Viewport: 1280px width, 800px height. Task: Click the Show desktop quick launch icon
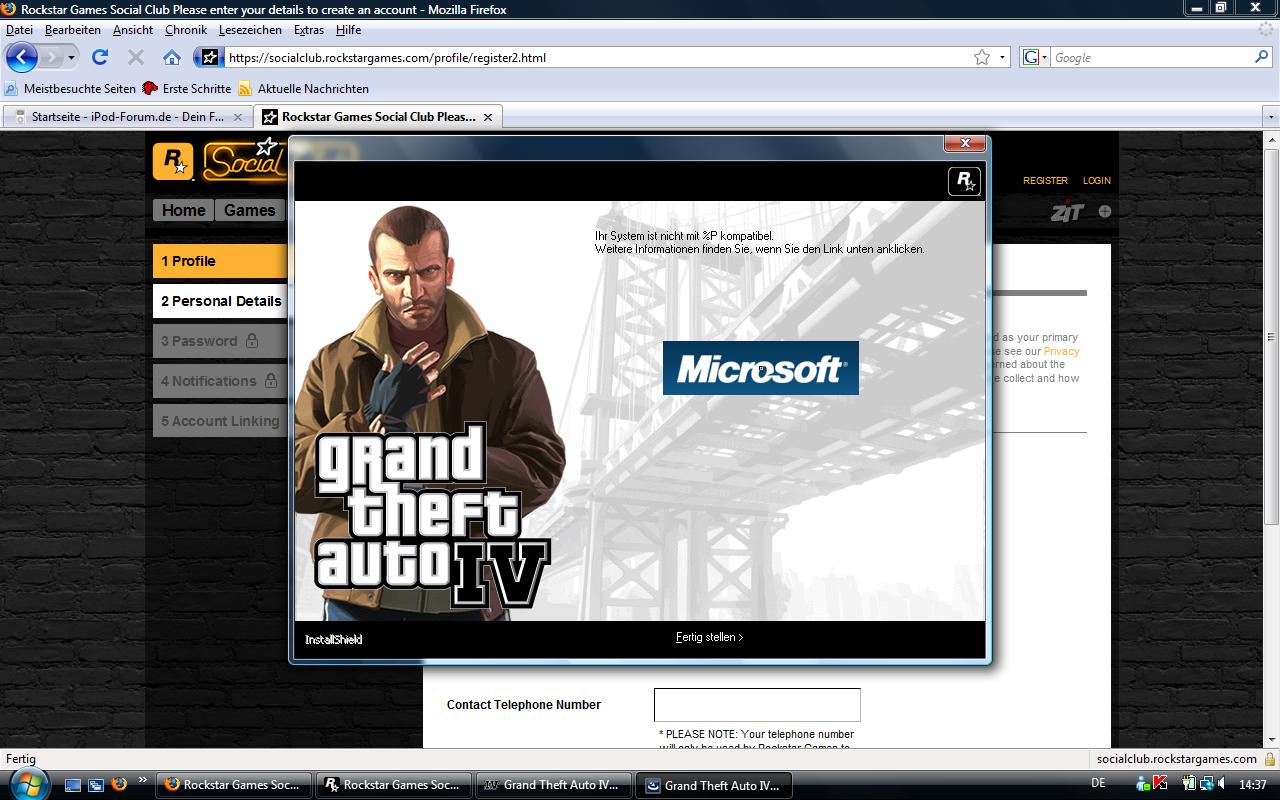tap(74, 784)
